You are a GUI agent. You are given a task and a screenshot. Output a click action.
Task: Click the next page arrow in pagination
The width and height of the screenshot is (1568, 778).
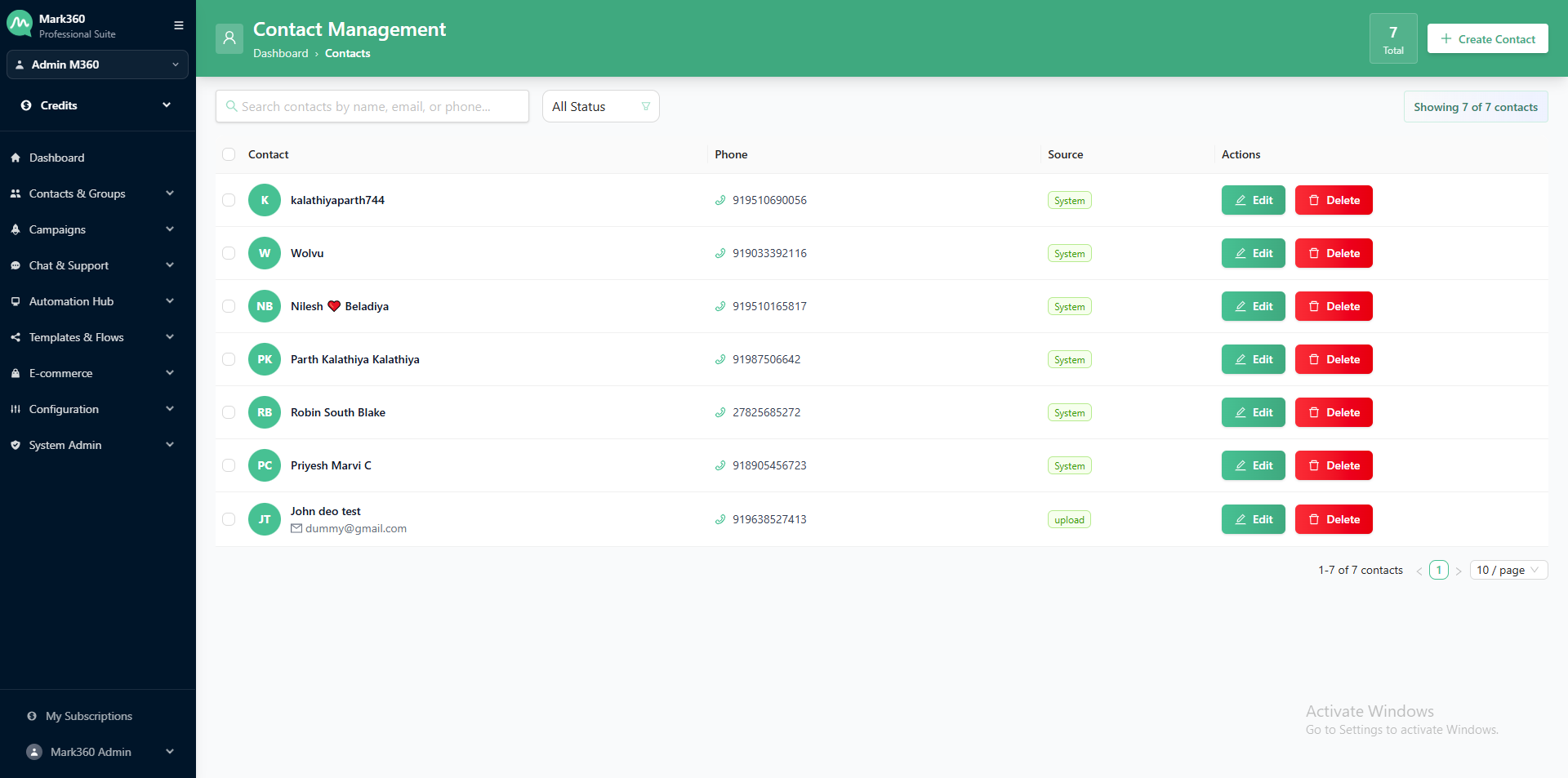1459,571
